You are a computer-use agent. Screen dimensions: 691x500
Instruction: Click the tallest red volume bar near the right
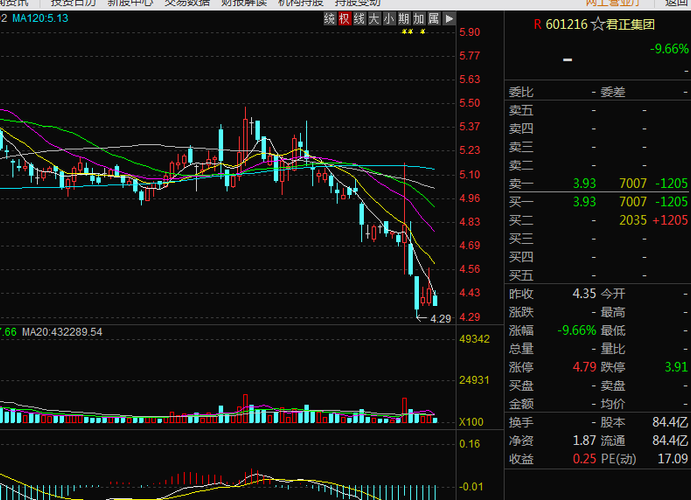(x=404, y=410)
